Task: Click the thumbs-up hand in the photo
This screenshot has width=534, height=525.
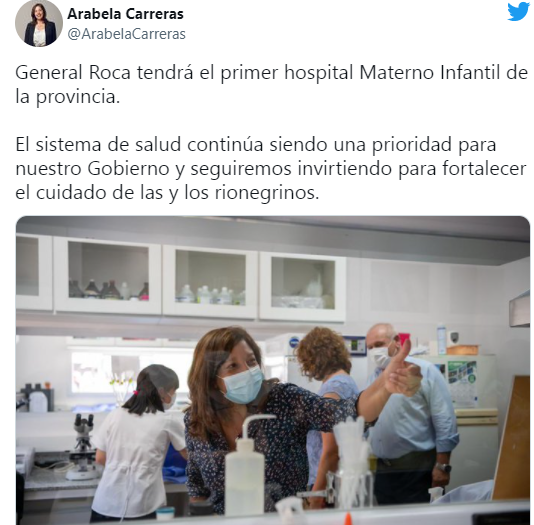Action: tap(404, 372)
